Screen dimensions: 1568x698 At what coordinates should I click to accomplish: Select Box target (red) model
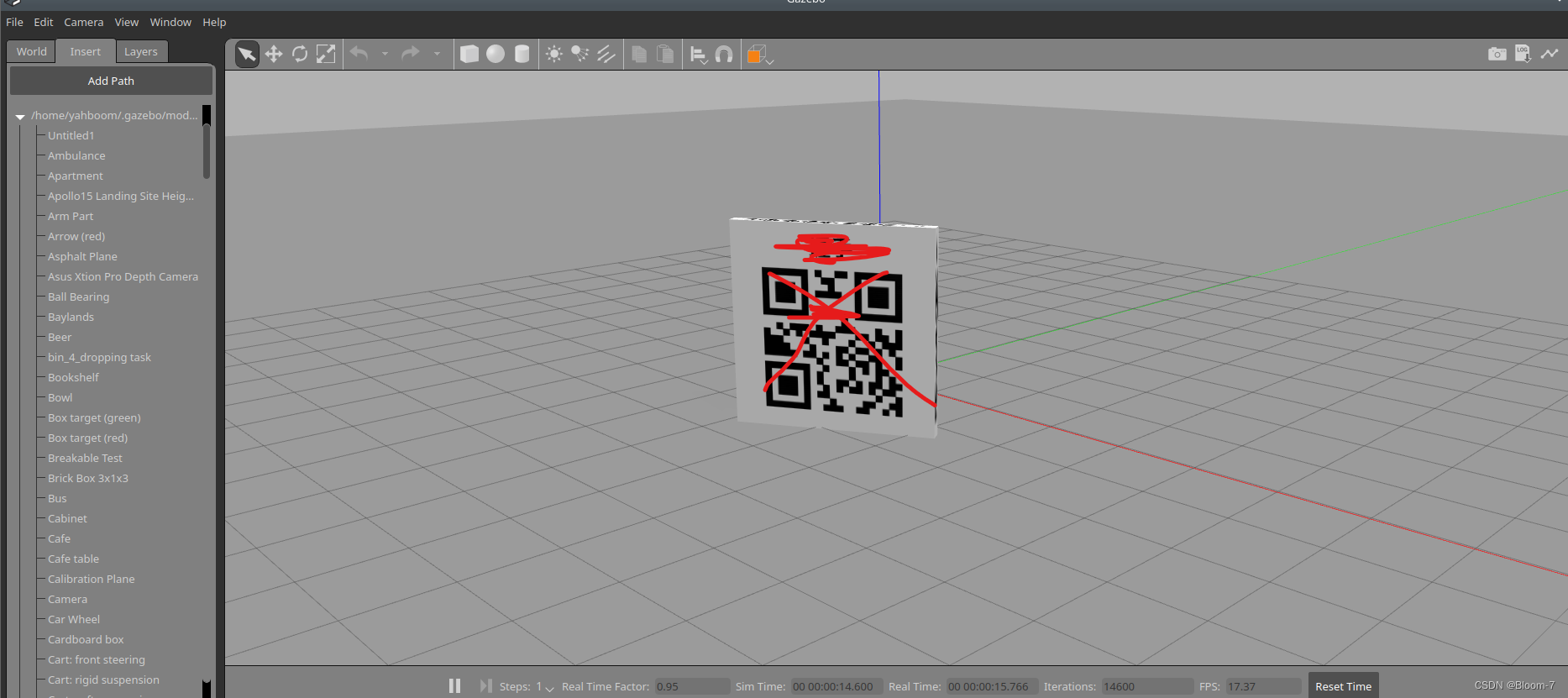point(87,438)
